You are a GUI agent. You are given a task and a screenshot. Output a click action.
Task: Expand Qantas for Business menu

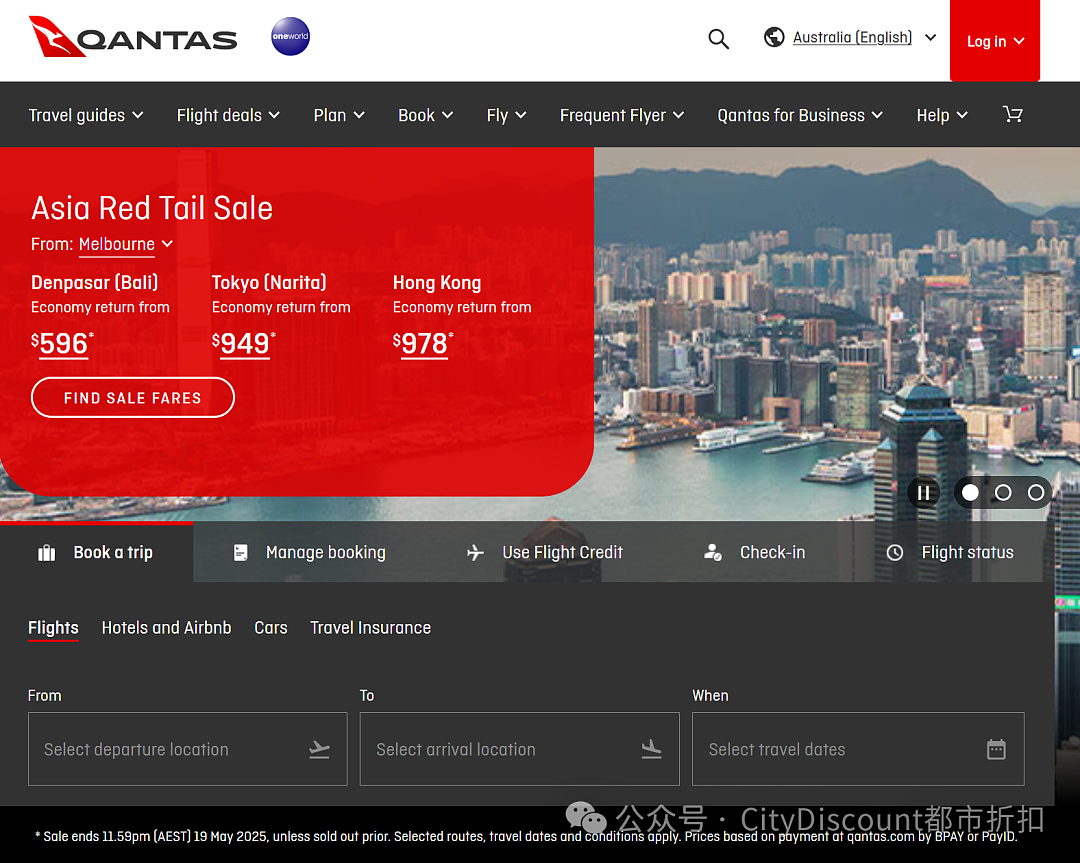(800, 115)
